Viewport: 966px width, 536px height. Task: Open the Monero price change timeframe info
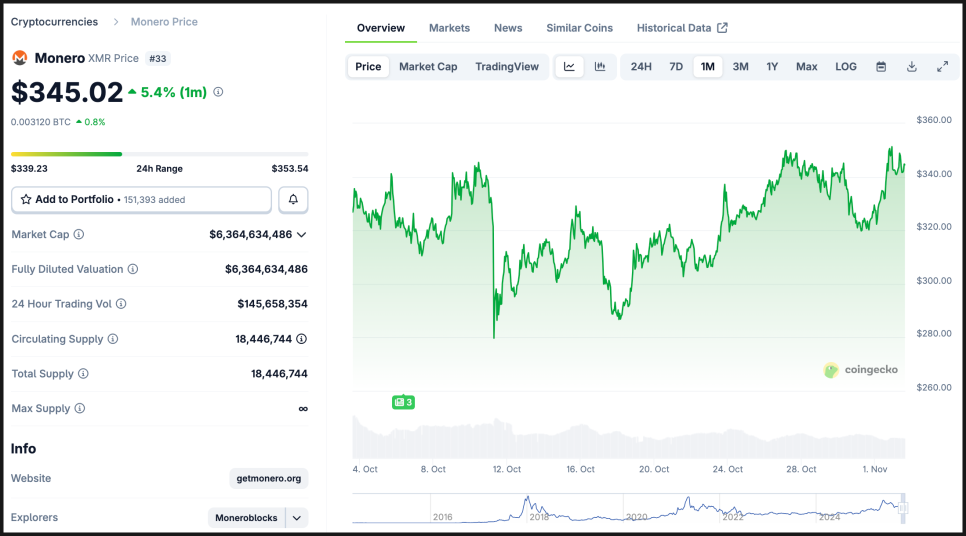(218, 92)
